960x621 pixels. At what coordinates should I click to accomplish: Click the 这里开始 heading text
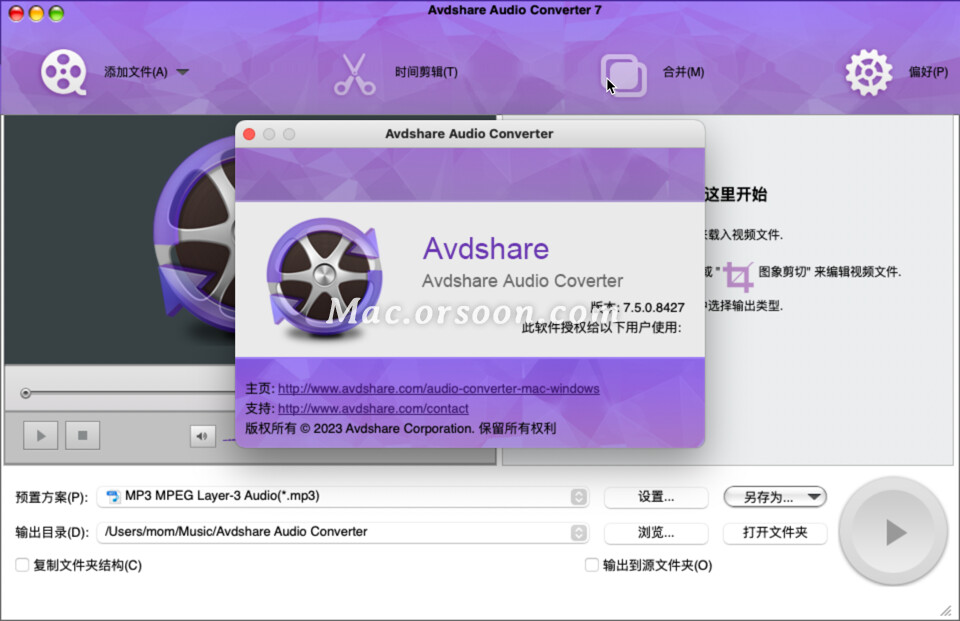coord(735,195)
